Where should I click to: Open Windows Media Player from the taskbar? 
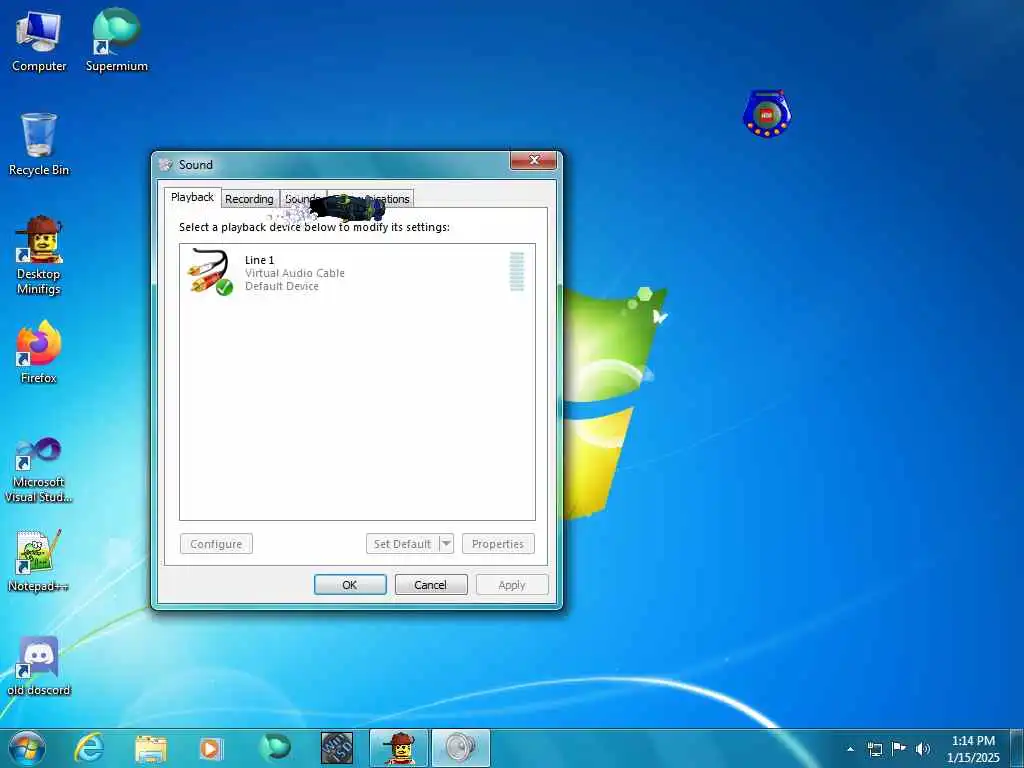pos(210,748)
